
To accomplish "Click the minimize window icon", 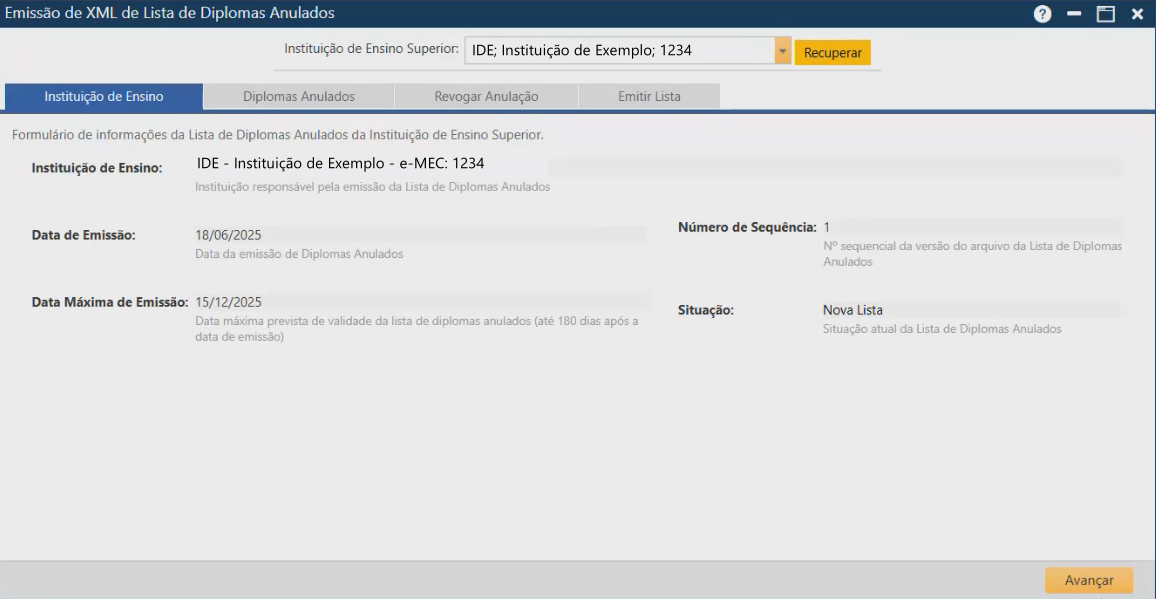I will [1073, 13].
